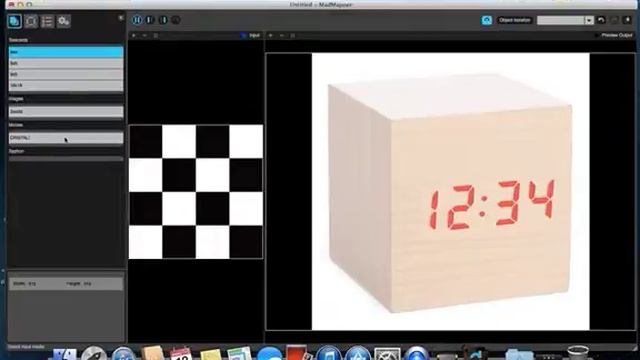The height and width of the screenshot is (360, 640).
Task: Click the checkerboard input preview
Action: [x=196, y=191]
